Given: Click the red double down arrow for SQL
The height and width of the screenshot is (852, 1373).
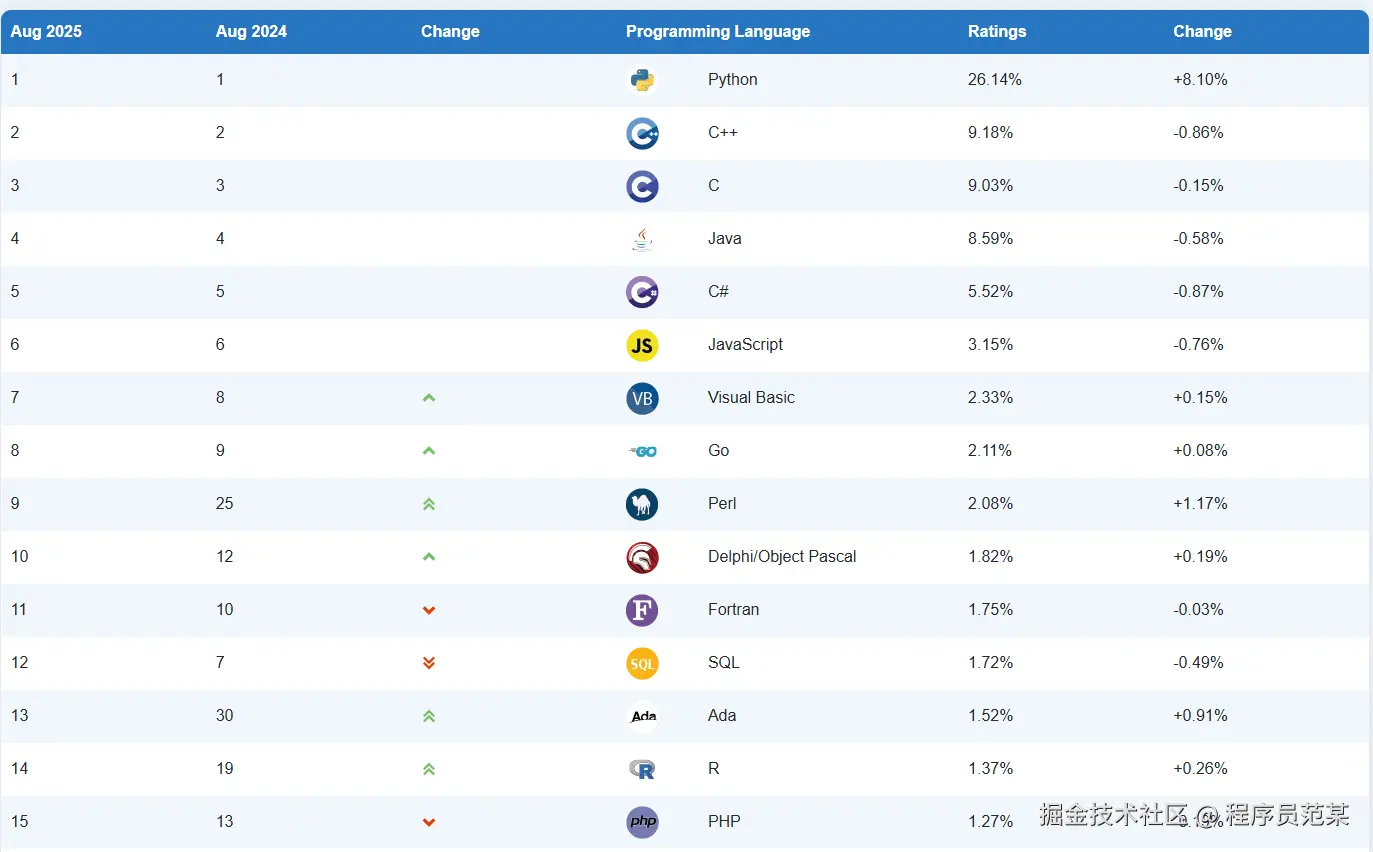Looking at the screenshot, I should click(429, 663).
